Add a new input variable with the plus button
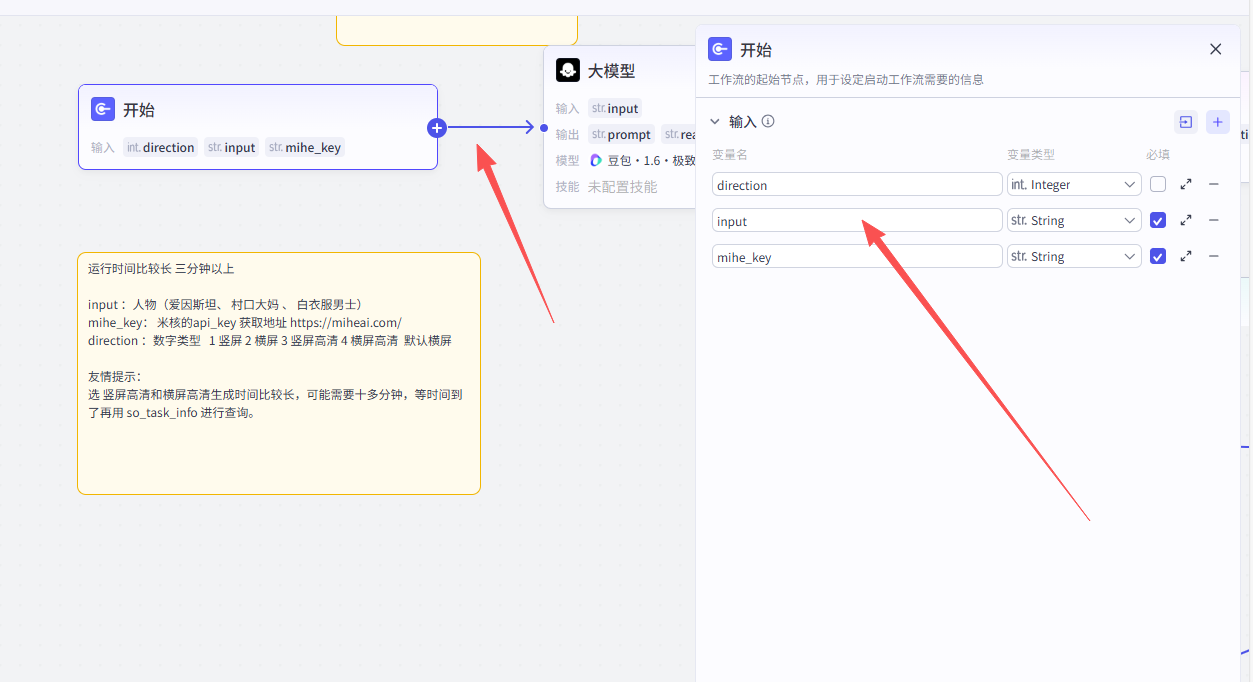This screenshot has height=682, width=1253. [1217, 122]
